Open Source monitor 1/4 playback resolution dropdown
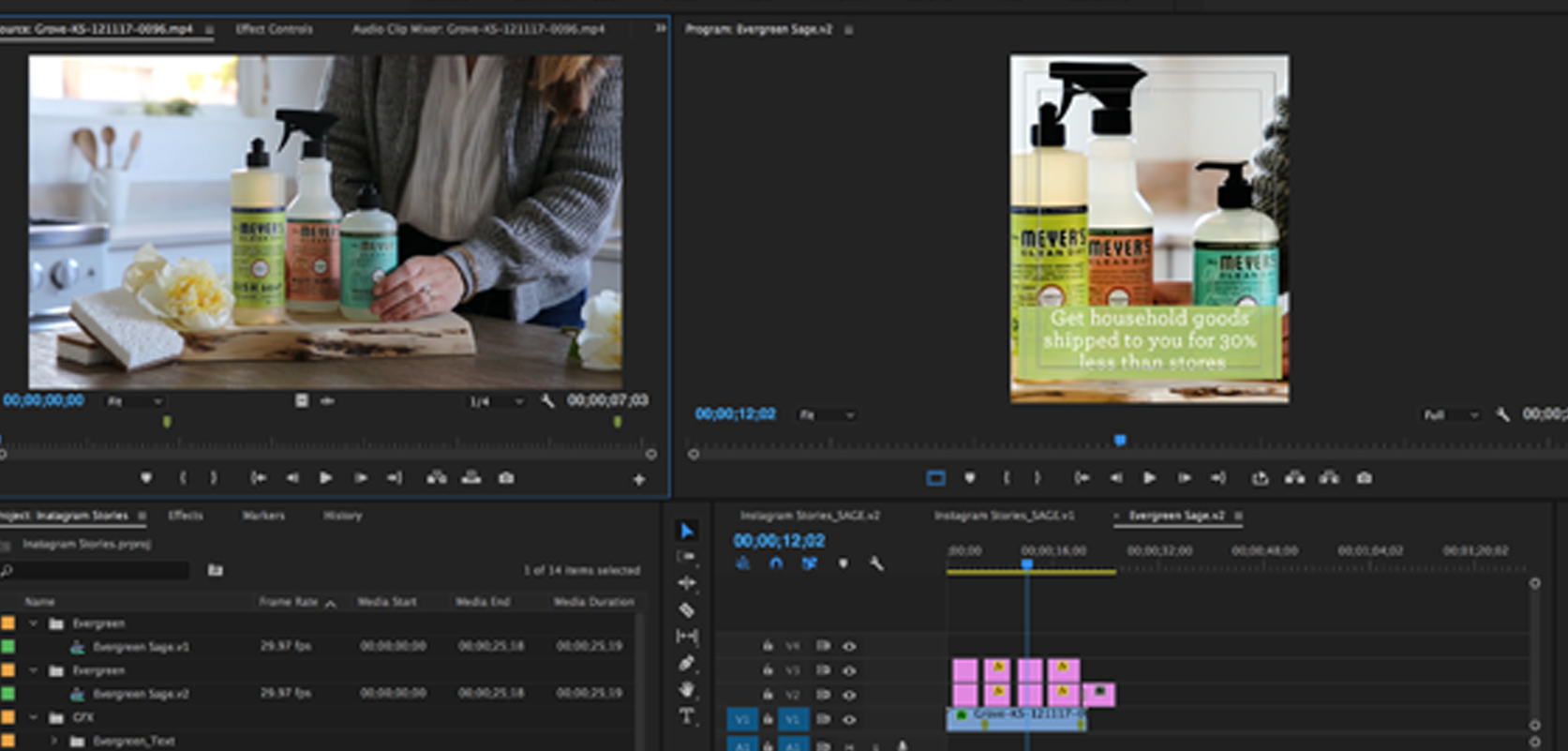1568x751 pixels. (496, 401)
